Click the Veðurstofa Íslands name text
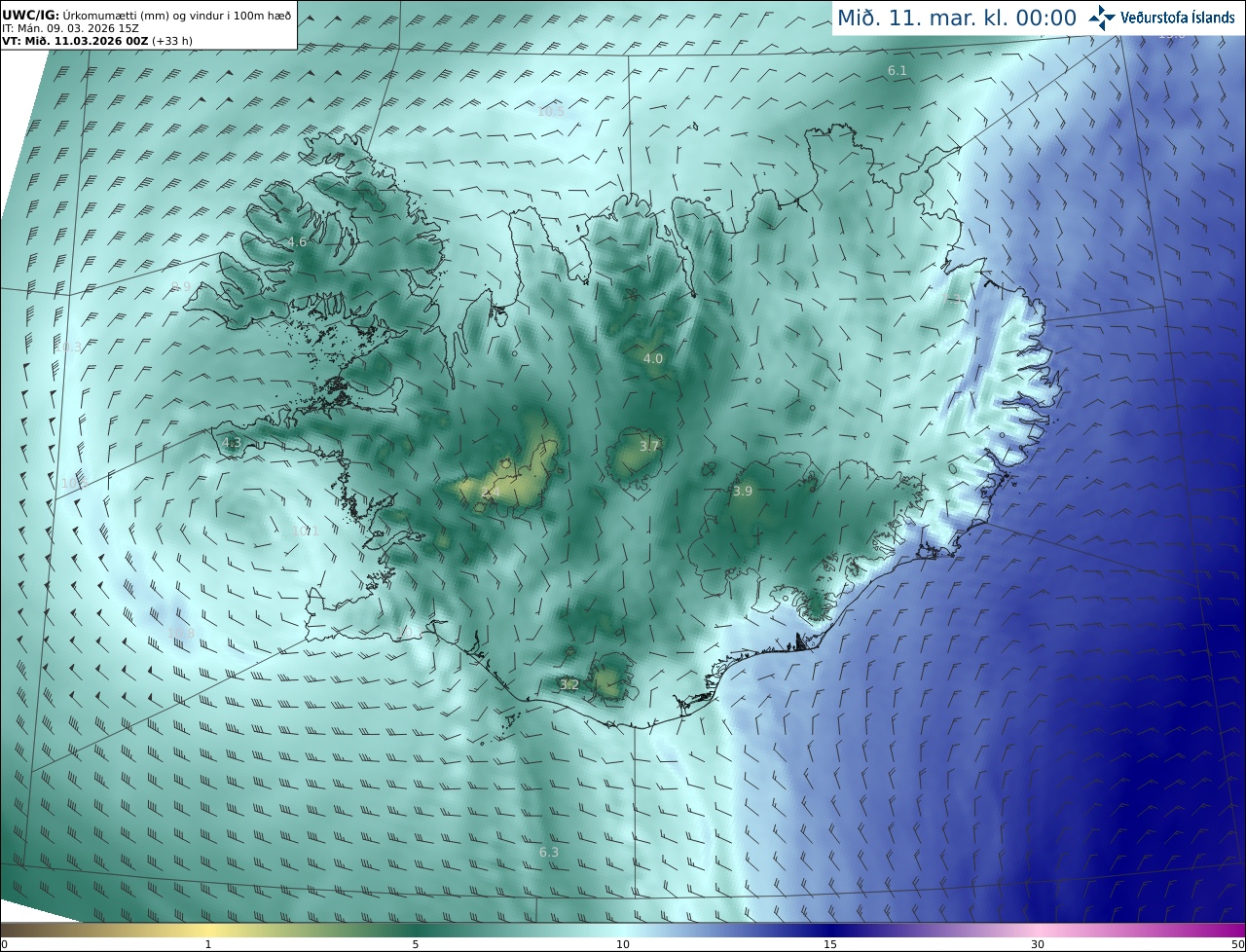The height and width of the screenshot is (952, 1246). pyautogui.click(x=1177, y=18)
